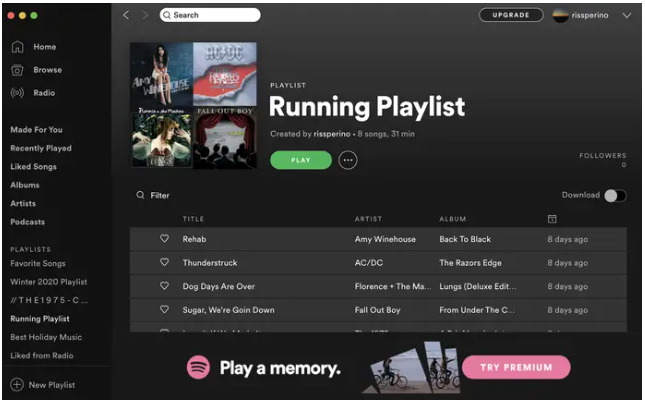The width and height of the screenshot is (645, 406).
Task: Click the green PLAY button
Action: [301, 160]
